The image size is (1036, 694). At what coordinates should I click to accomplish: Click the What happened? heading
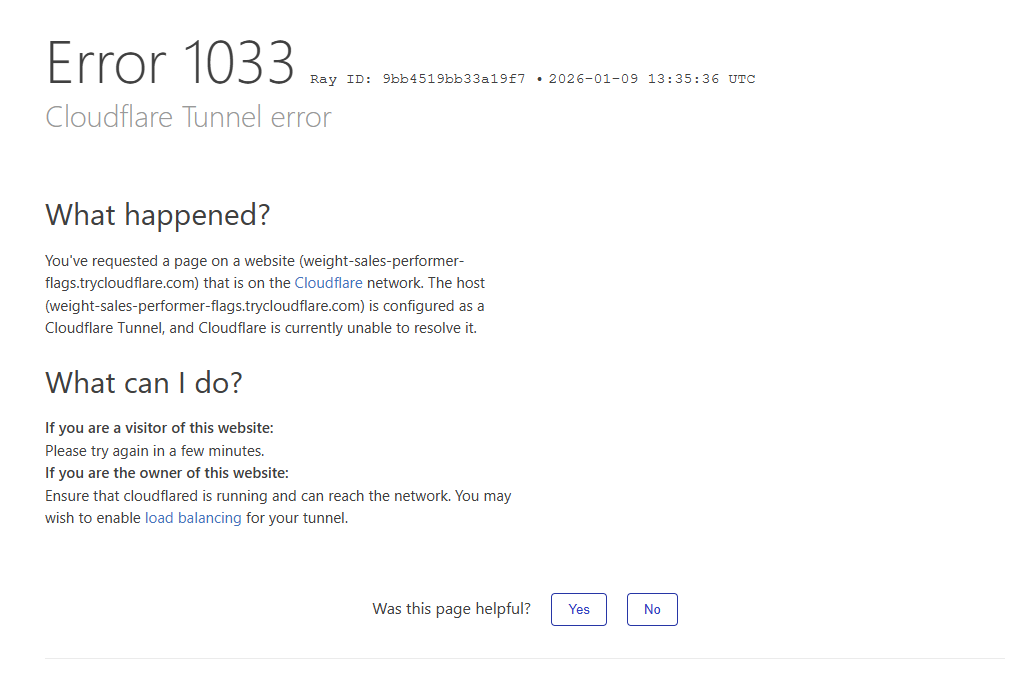(x=158, y=215)
